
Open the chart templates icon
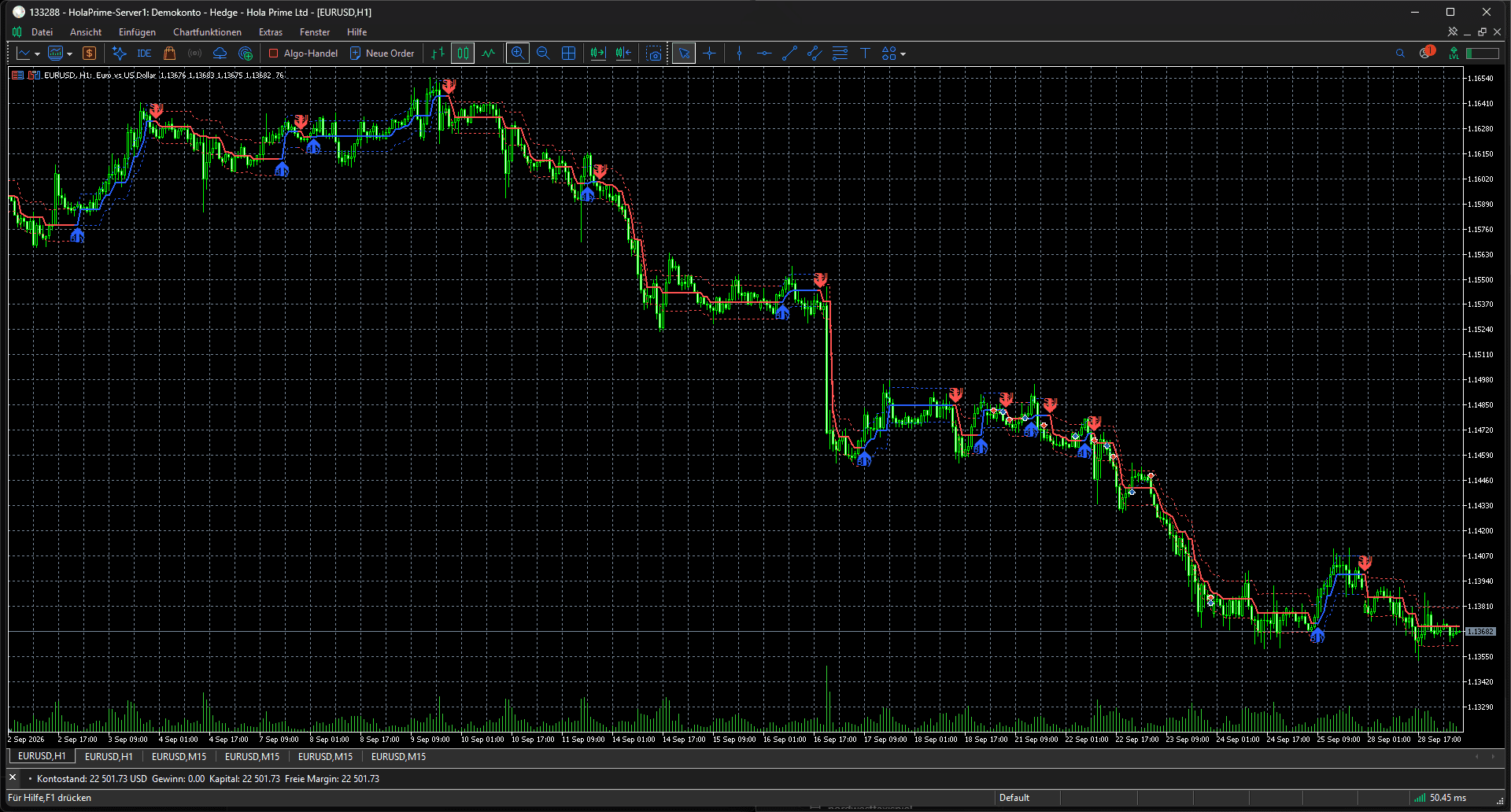point(55,54)
